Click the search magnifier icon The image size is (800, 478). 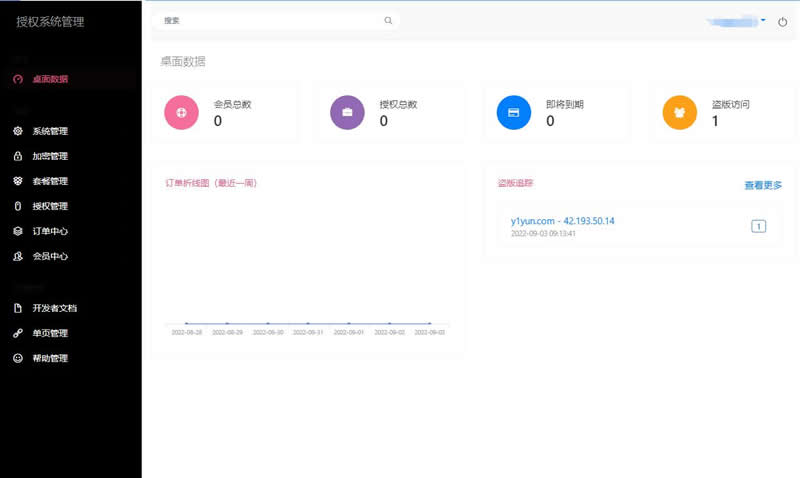click(388, 20)
